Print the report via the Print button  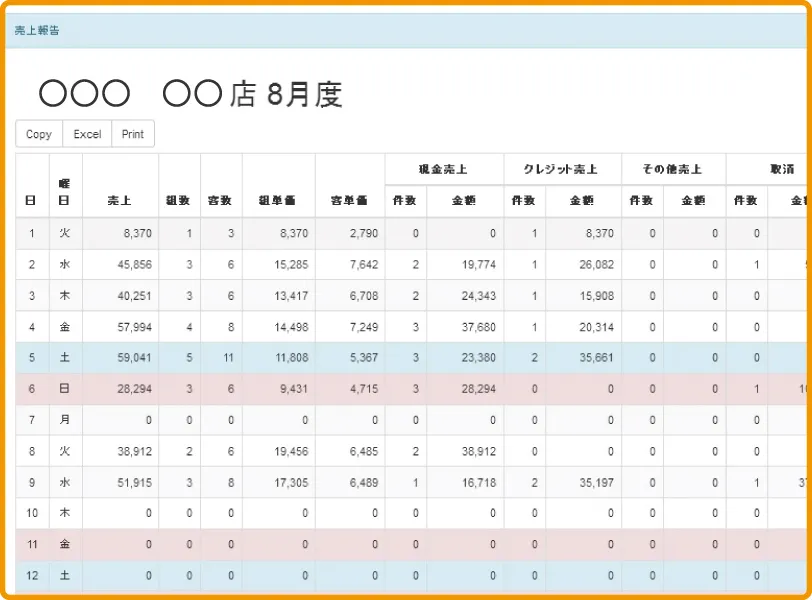coord(133,133)
